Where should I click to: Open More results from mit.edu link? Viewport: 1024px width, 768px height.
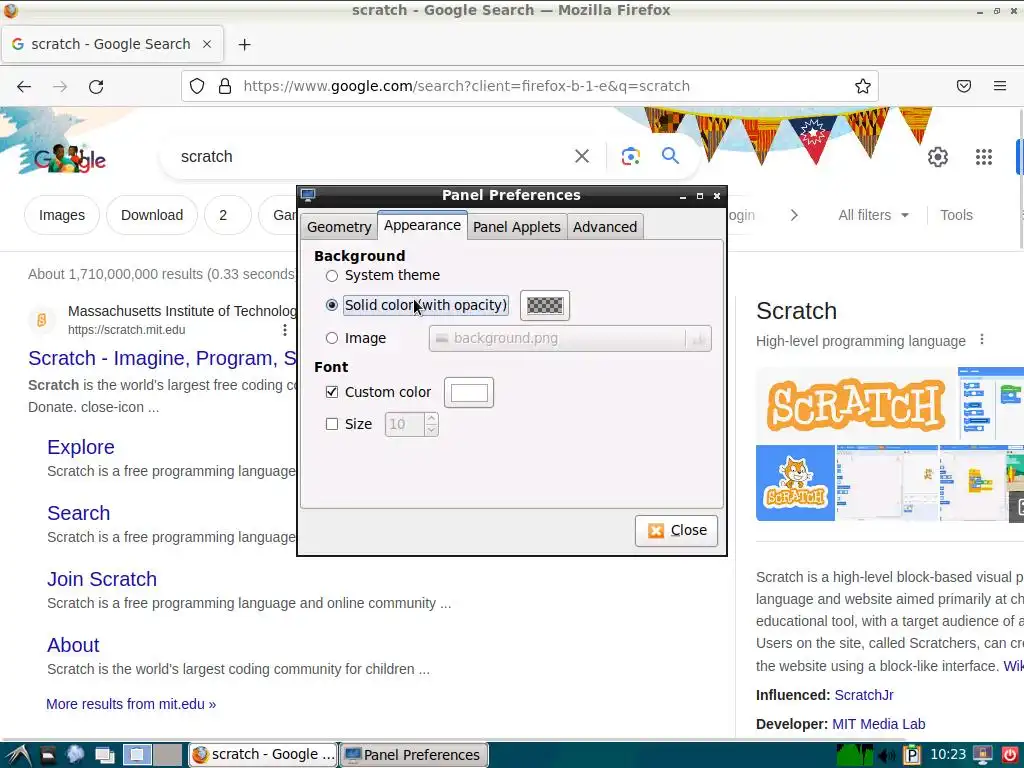(x=131, y=704)
